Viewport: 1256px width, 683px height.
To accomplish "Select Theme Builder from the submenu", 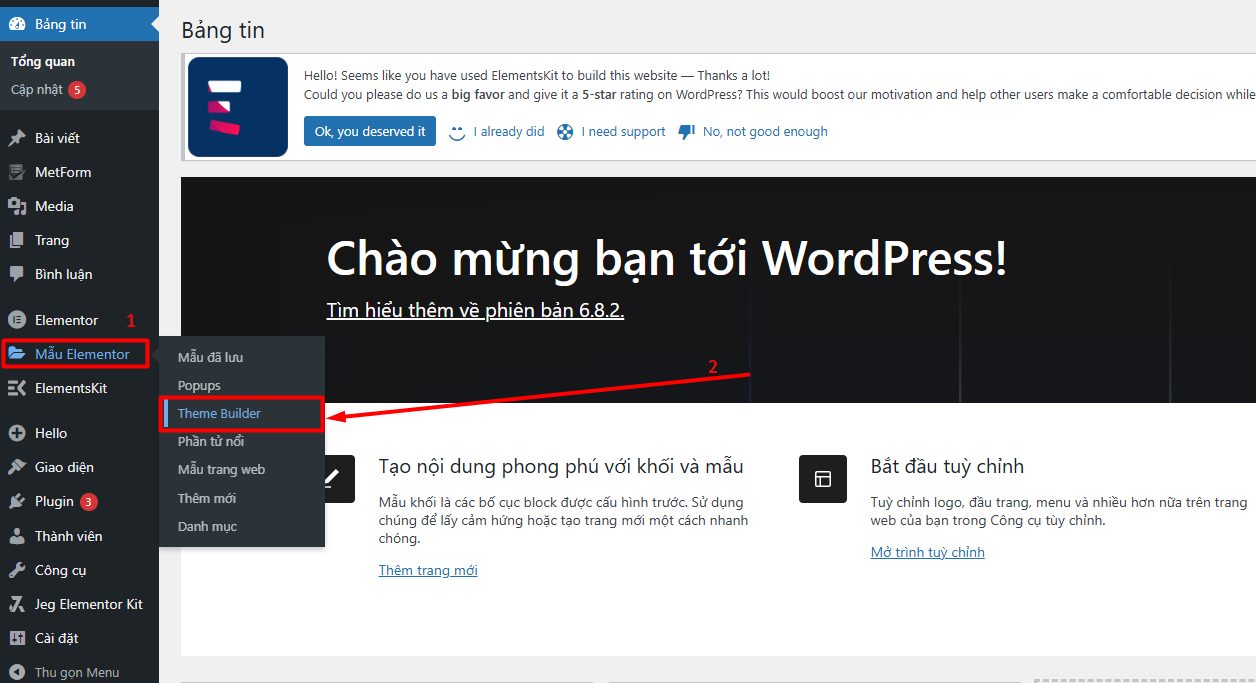I will coord(219,413).
